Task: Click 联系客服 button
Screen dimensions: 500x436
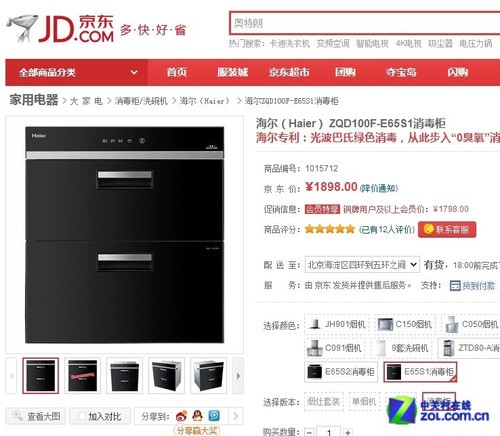Action: (447, 229)
